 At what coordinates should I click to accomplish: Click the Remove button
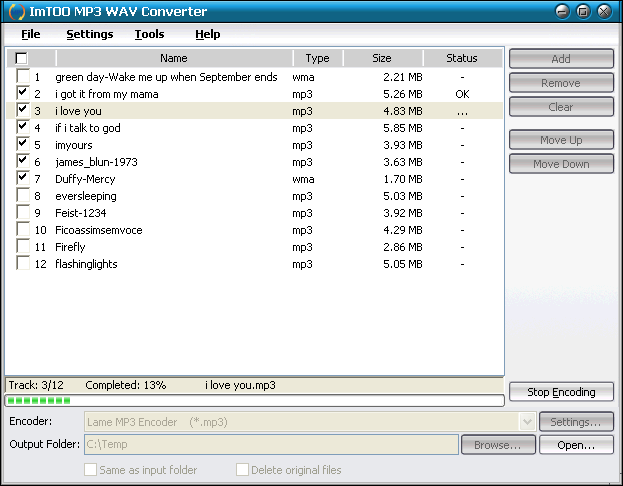[561, 83]
